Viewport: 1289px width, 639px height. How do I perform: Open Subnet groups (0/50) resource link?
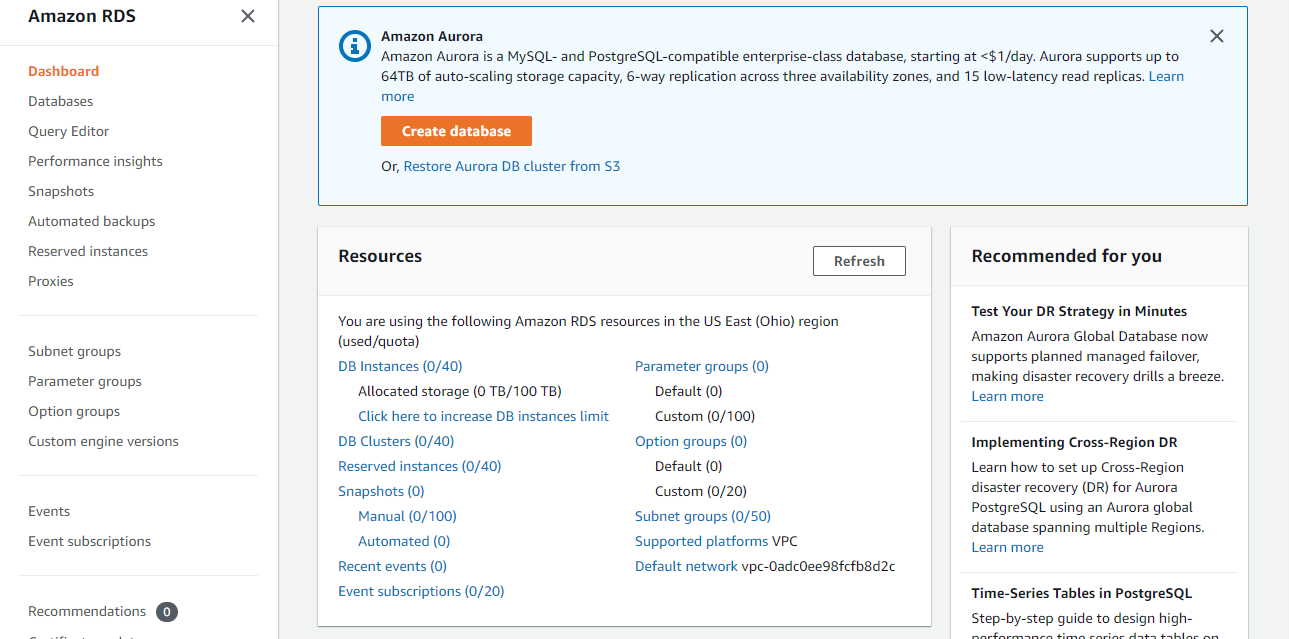702,516
